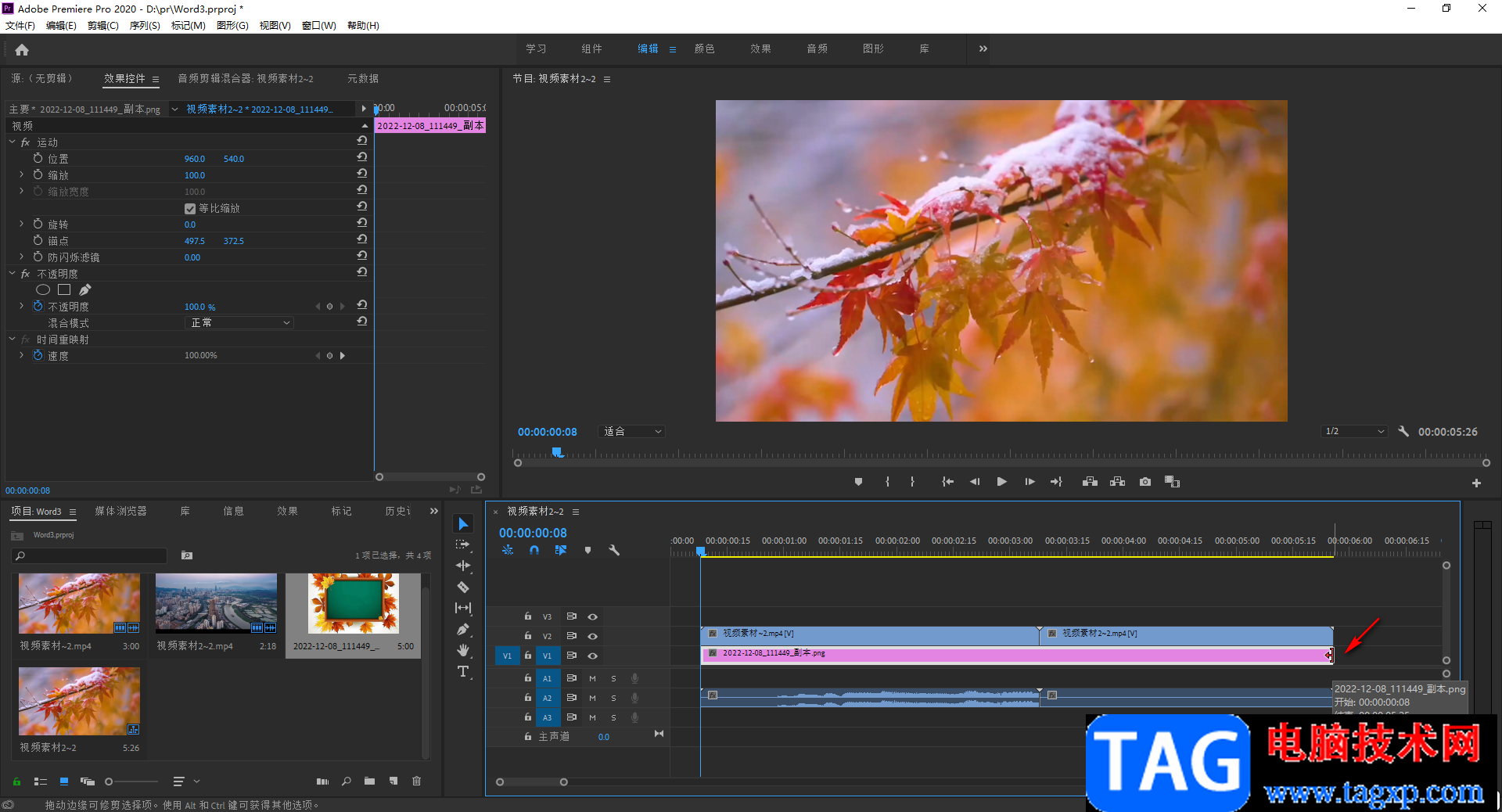Click the Play button in program monitor
This screenshot has height=812, width=1502.
tap(1001, 482)
